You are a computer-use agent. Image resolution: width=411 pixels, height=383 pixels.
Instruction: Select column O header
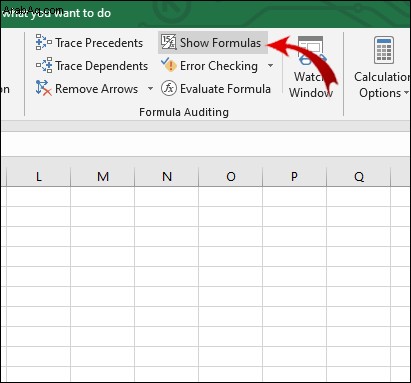tap(231, 176)
